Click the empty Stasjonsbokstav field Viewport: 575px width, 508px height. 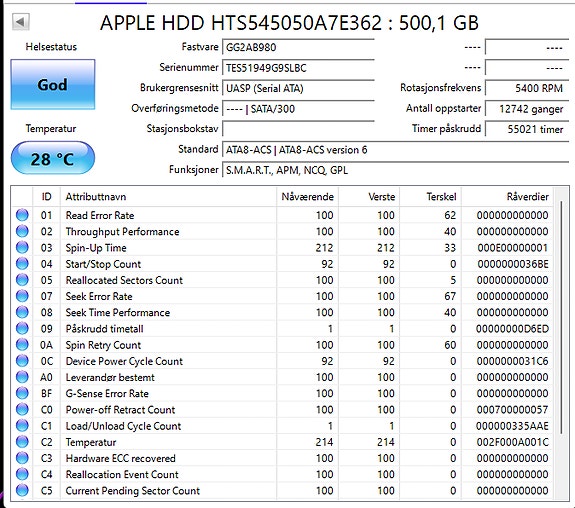pyautogui.click(x=298, y=129)
